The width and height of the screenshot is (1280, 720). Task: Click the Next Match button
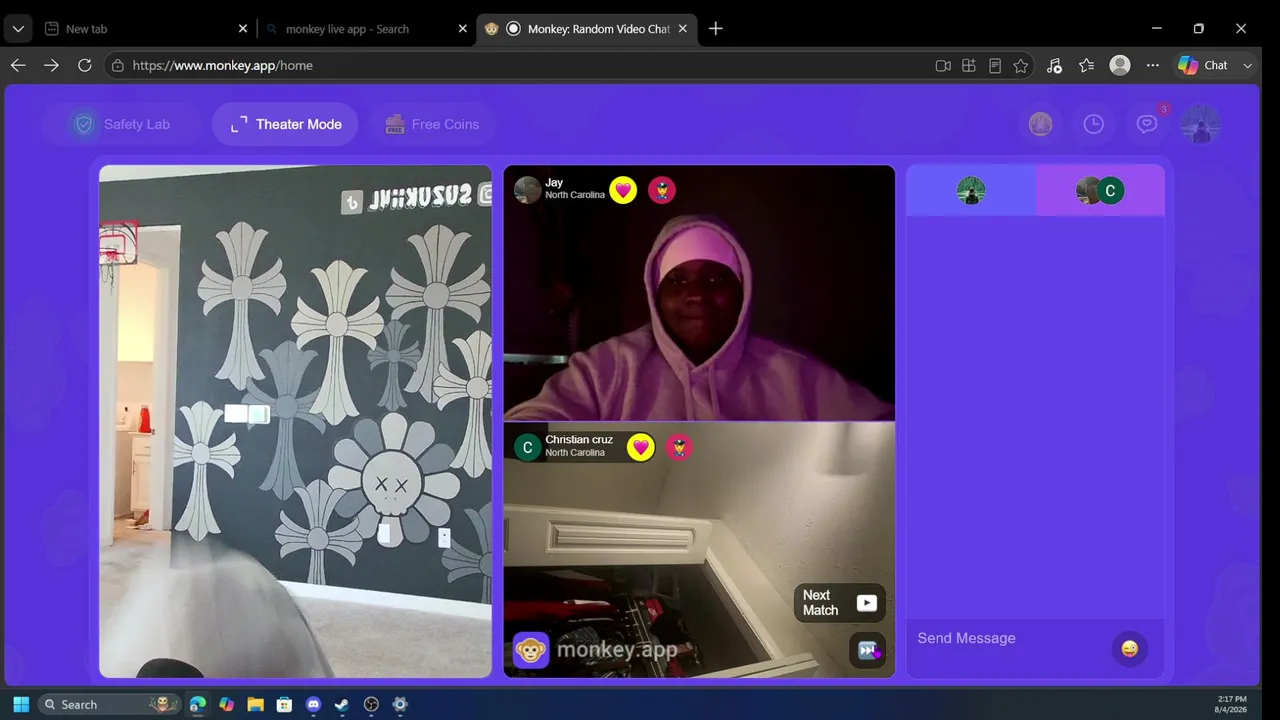point(840,603)
